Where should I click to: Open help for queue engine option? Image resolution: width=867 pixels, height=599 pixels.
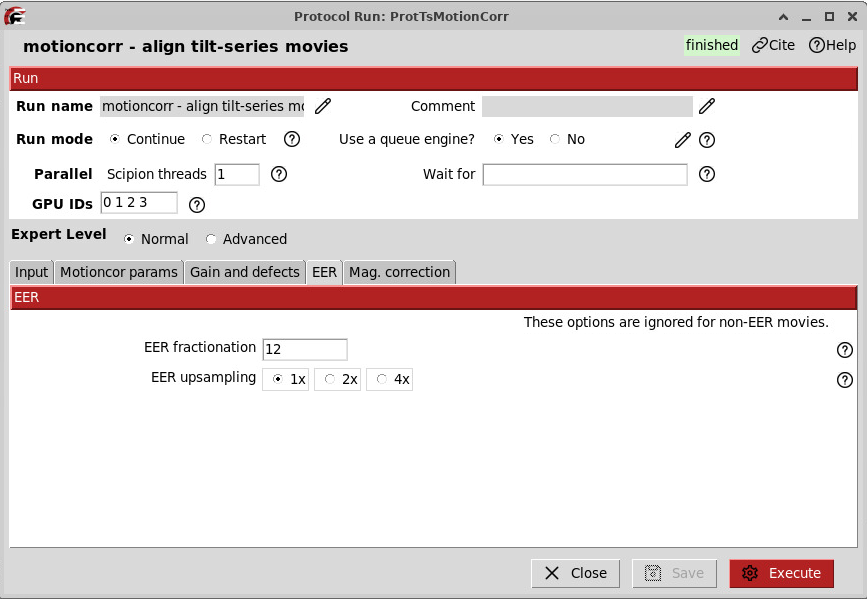[x=707, y=140]
